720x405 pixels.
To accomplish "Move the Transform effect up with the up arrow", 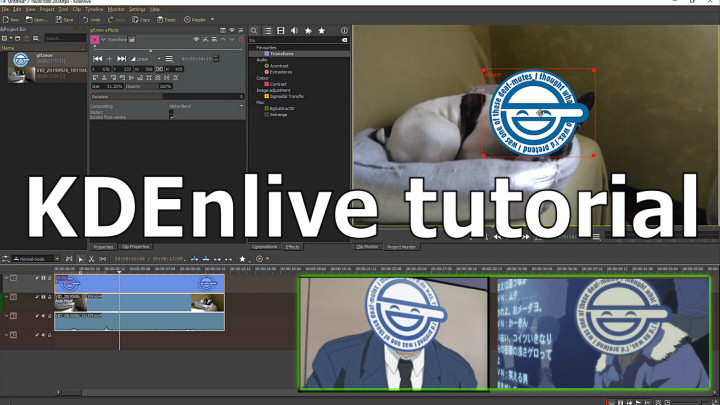I will coord(223,40).
